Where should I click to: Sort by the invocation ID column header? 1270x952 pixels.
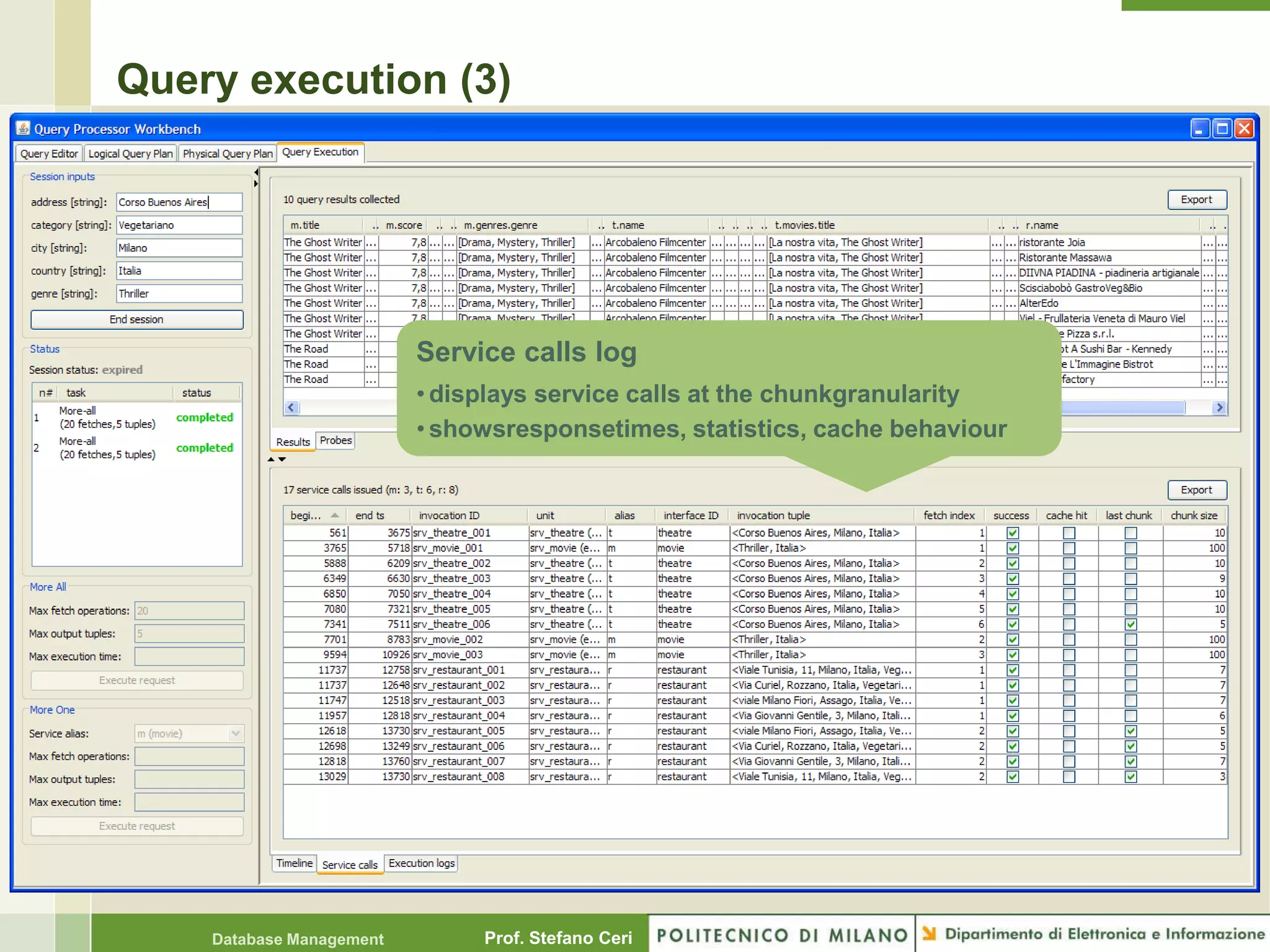(468, 515)
